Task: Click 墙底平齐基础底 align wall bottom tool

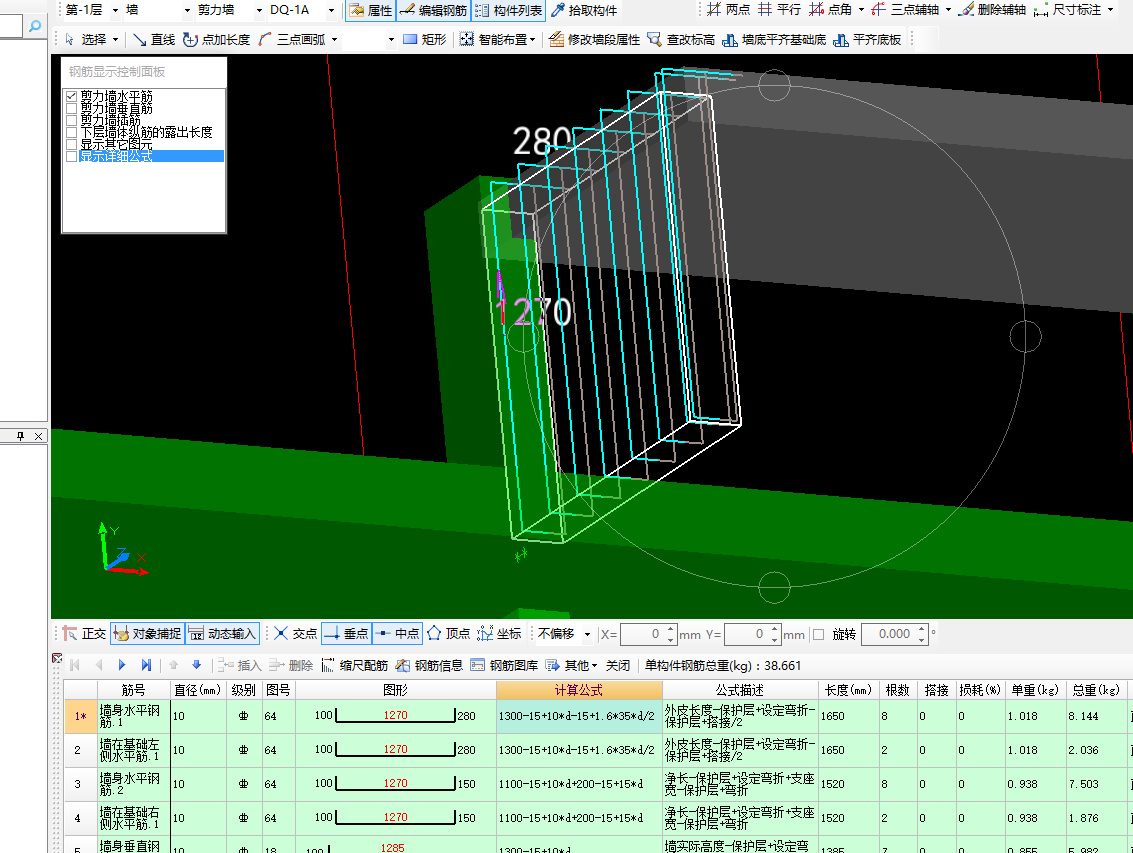Action: click(774, 39)
